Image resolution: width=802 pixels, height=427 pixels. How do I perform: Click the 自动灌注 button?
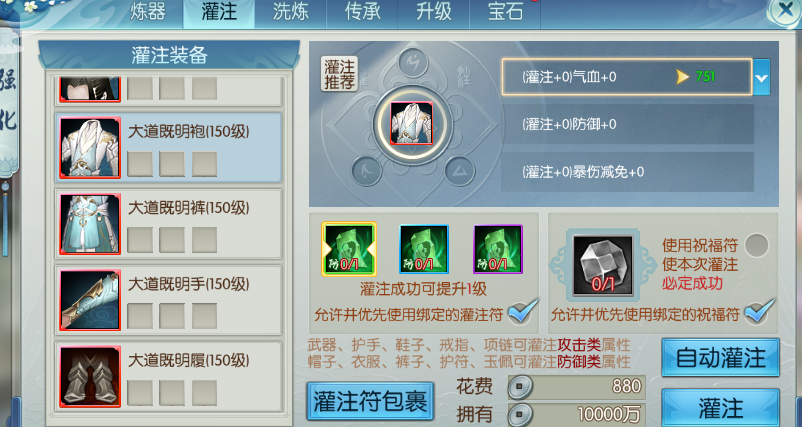pyautogui.click(x=720, y=357)
